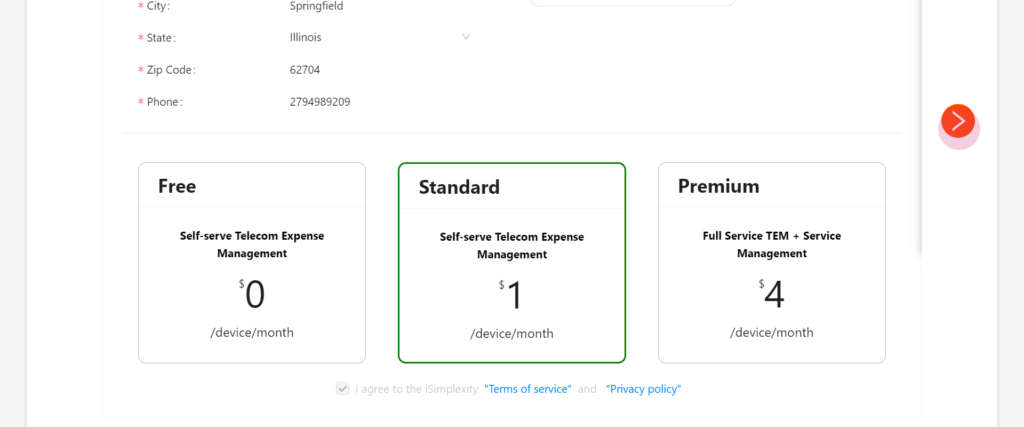Click the Phone field with 2794989209
This screenshot has width=1024, height=427.
(x=379, y=102)
